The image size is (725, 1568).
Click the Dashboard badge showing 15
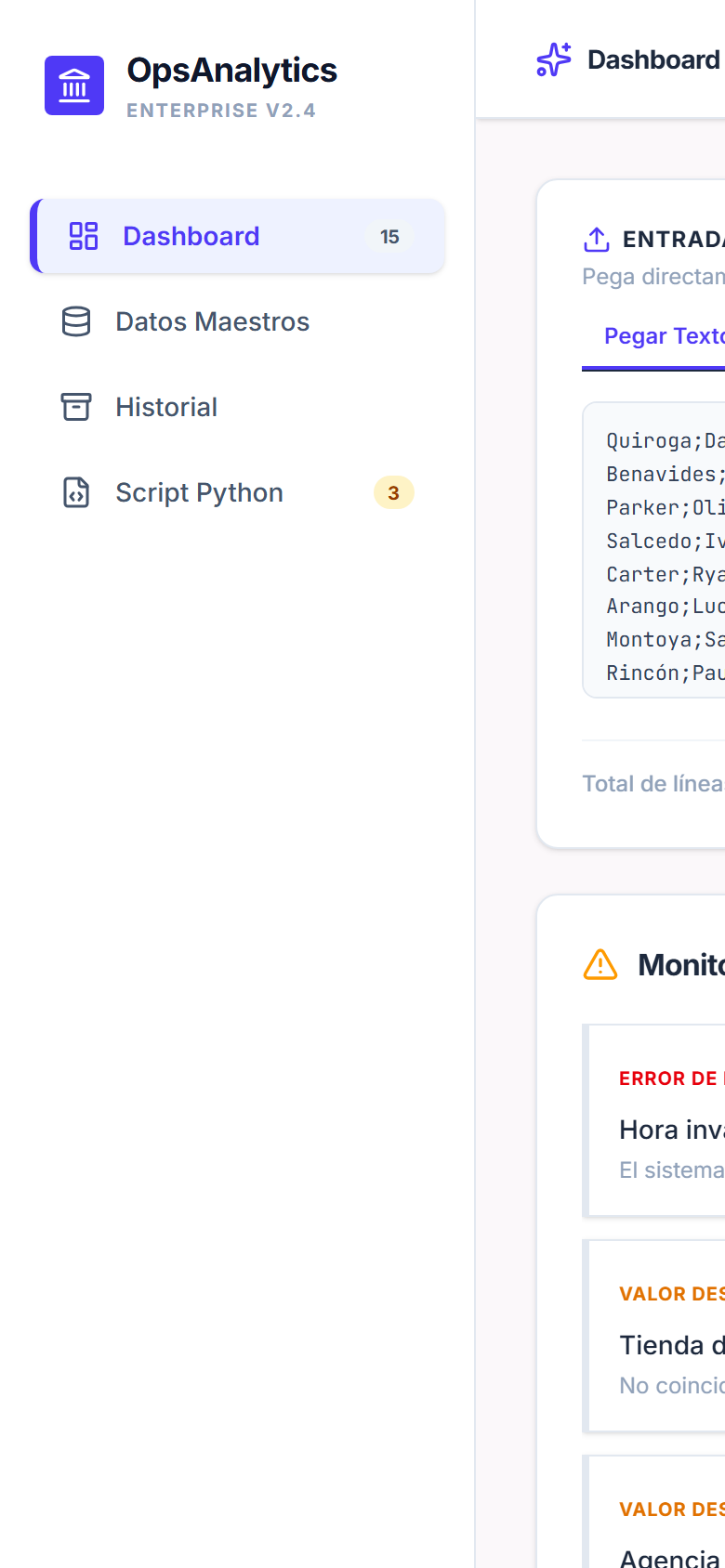click(x=390, y=237)
